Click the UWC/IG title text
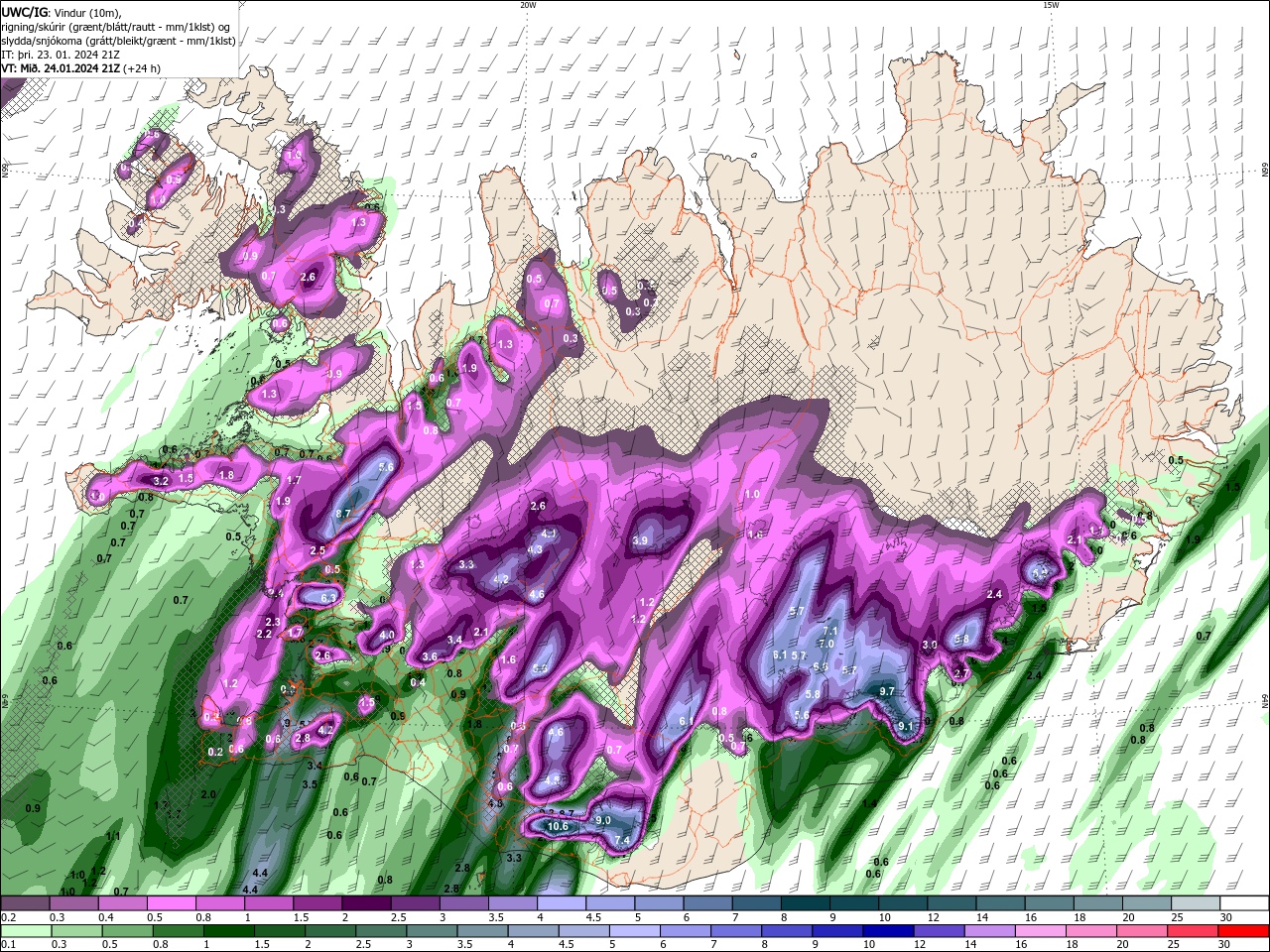This screenshot has height=952, width=1270. pyautogui.click(x=24, y=12)
